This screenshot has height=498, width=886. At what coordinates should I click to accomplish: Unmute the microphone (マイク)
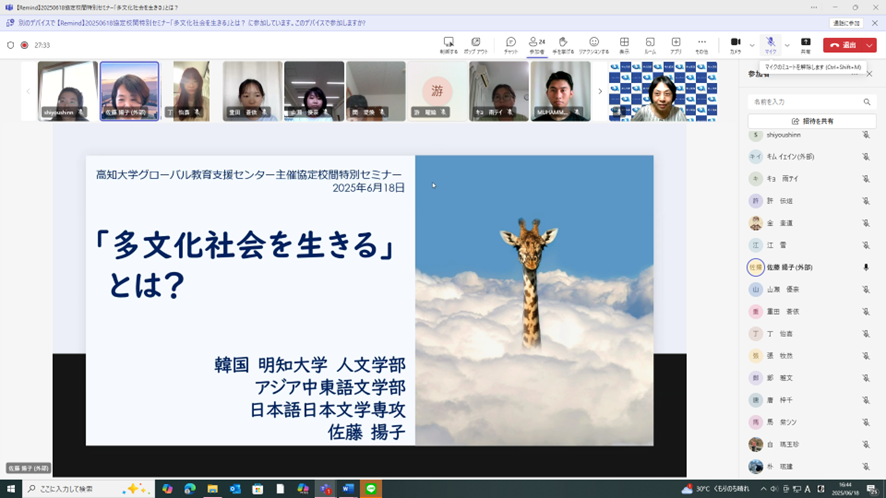770,44
